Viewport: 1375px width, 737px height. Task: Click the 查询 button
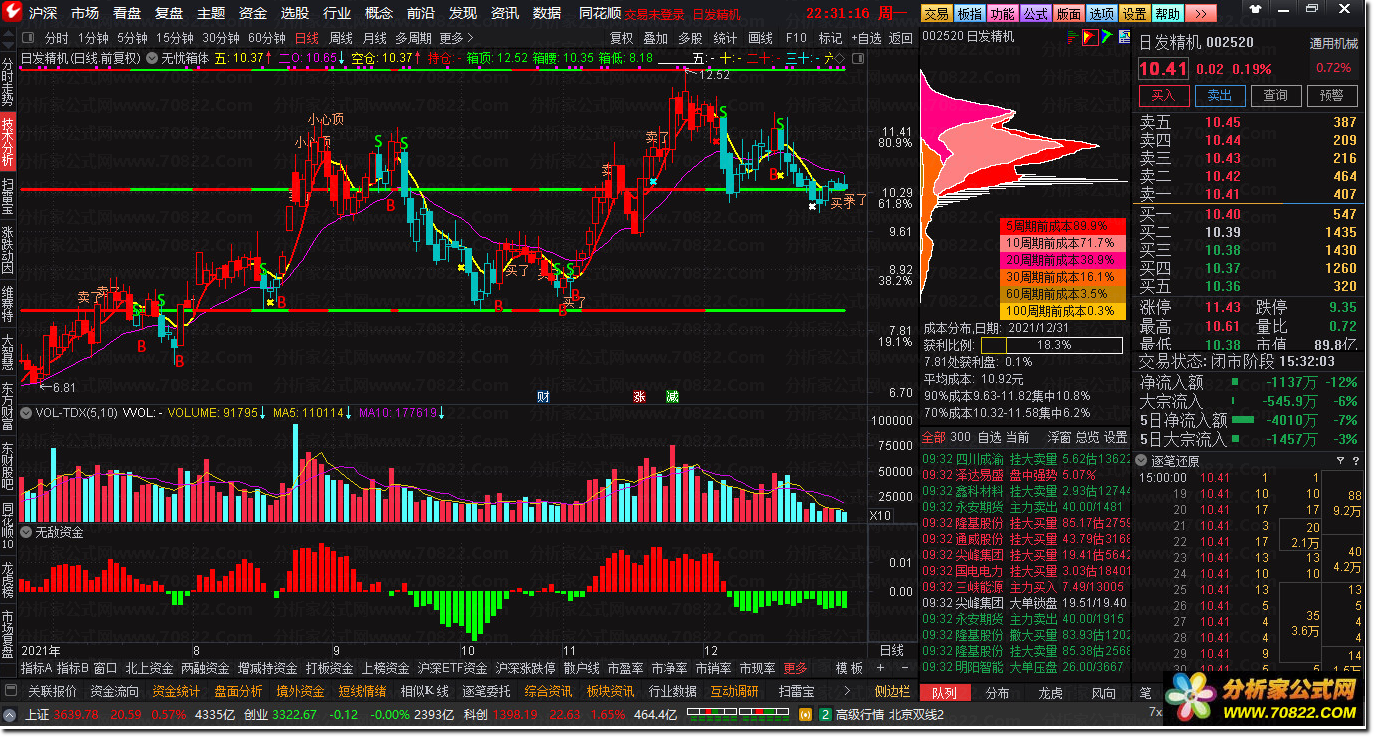click(1276, 95)
